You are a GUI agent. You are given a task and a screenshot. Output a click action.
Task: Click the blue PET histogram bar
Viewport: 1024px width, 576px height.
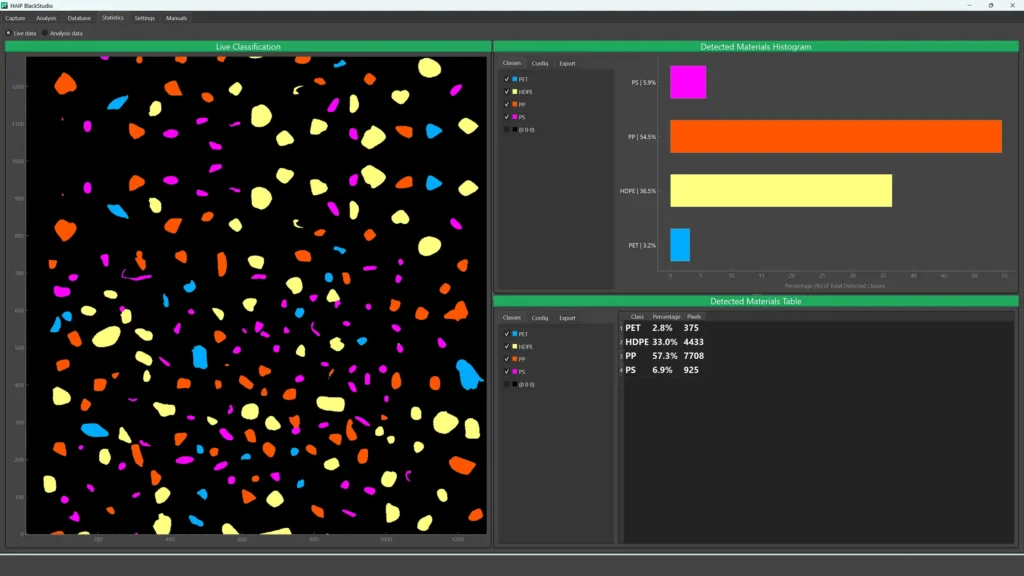[680, 245]
